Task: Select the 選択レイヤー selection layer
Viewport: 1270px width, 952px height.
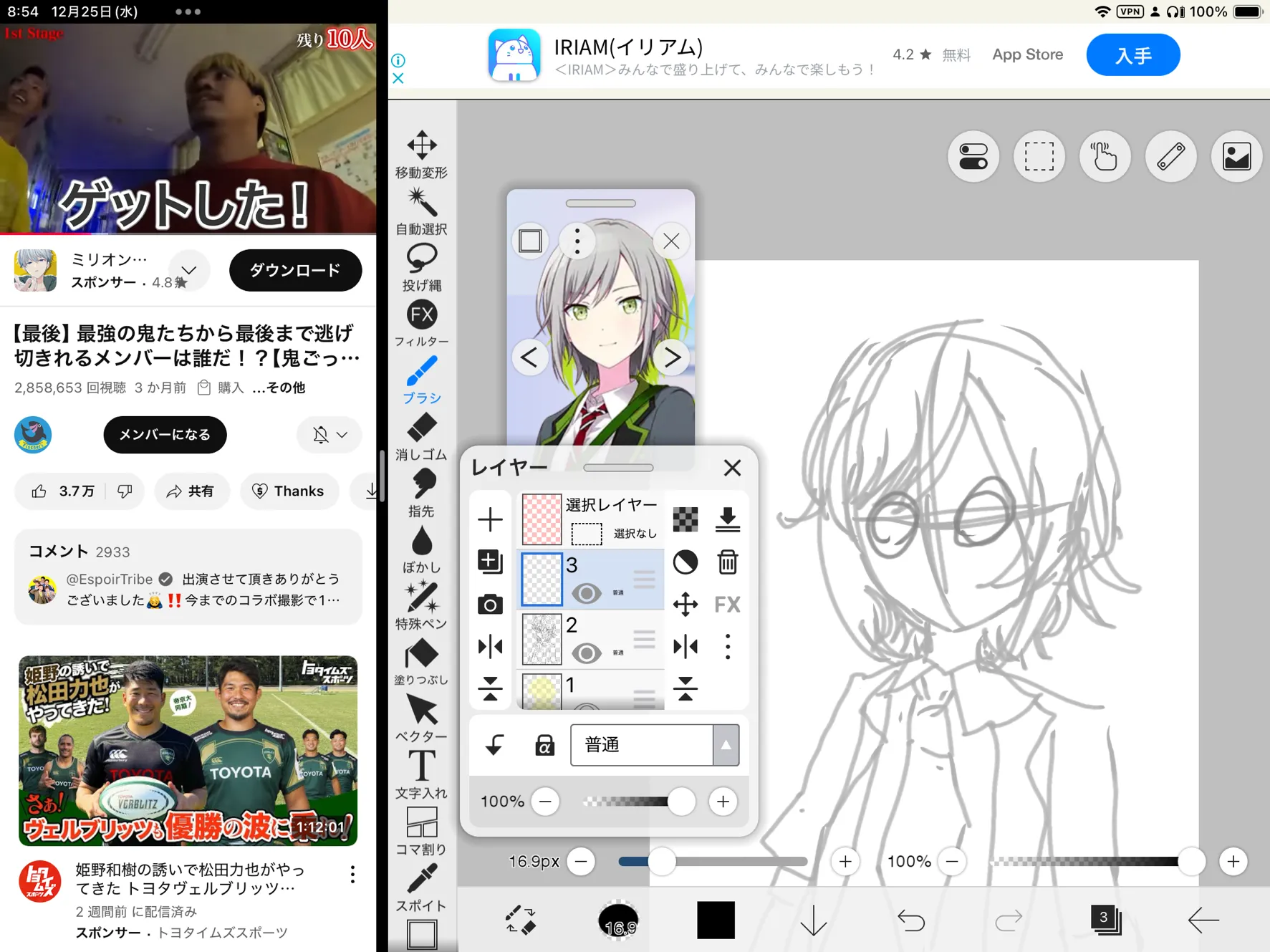Action: tap(592, 519)
